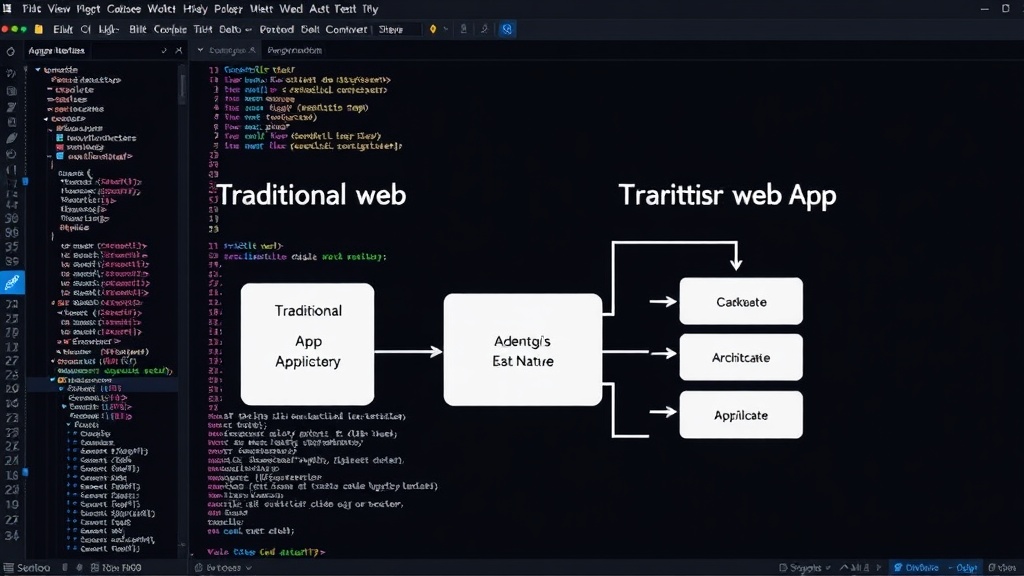Click the red window dot at top left

point(5,29)
